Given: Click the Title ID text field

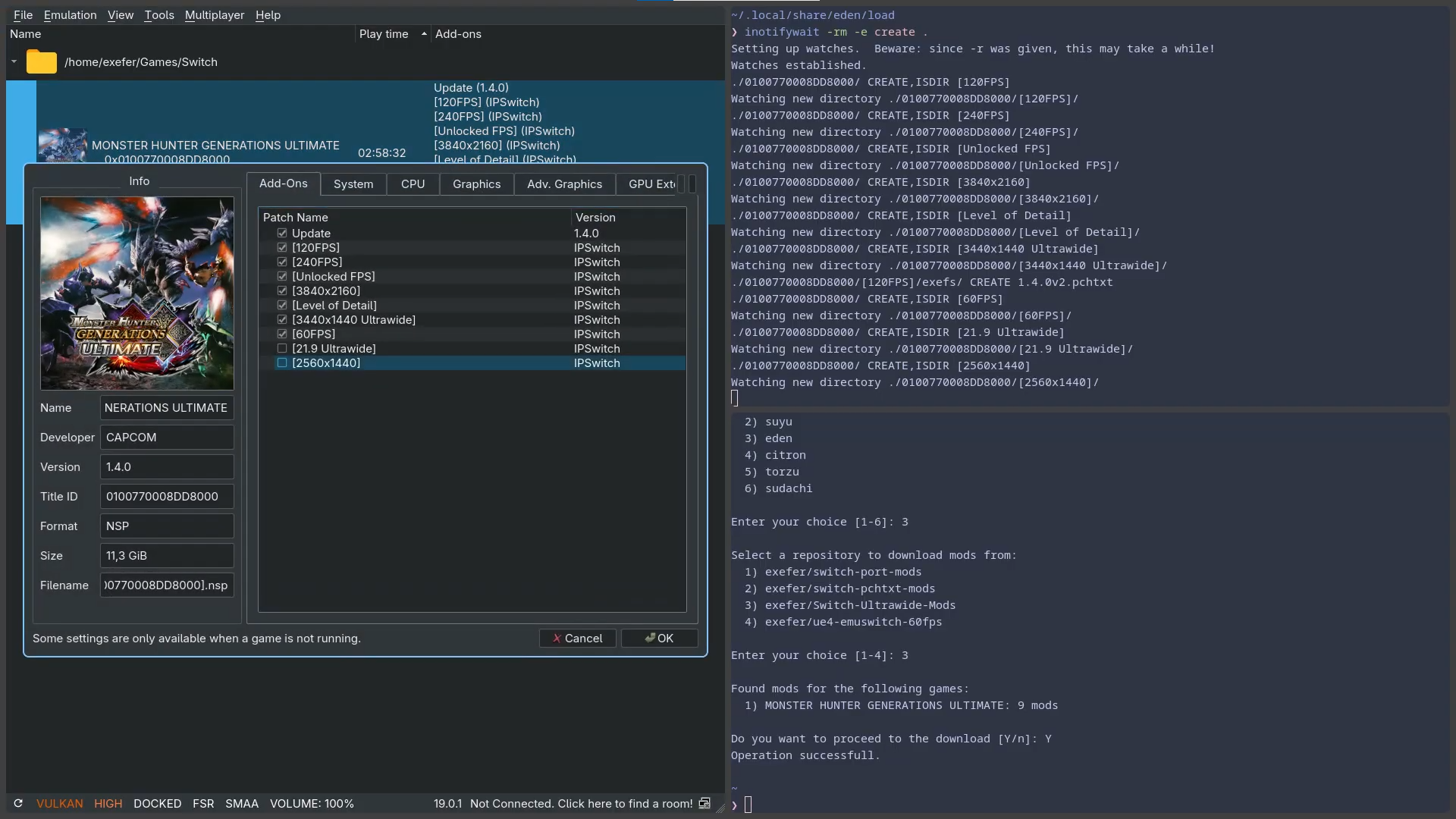Looking at the screenshot, I should 166,497.
